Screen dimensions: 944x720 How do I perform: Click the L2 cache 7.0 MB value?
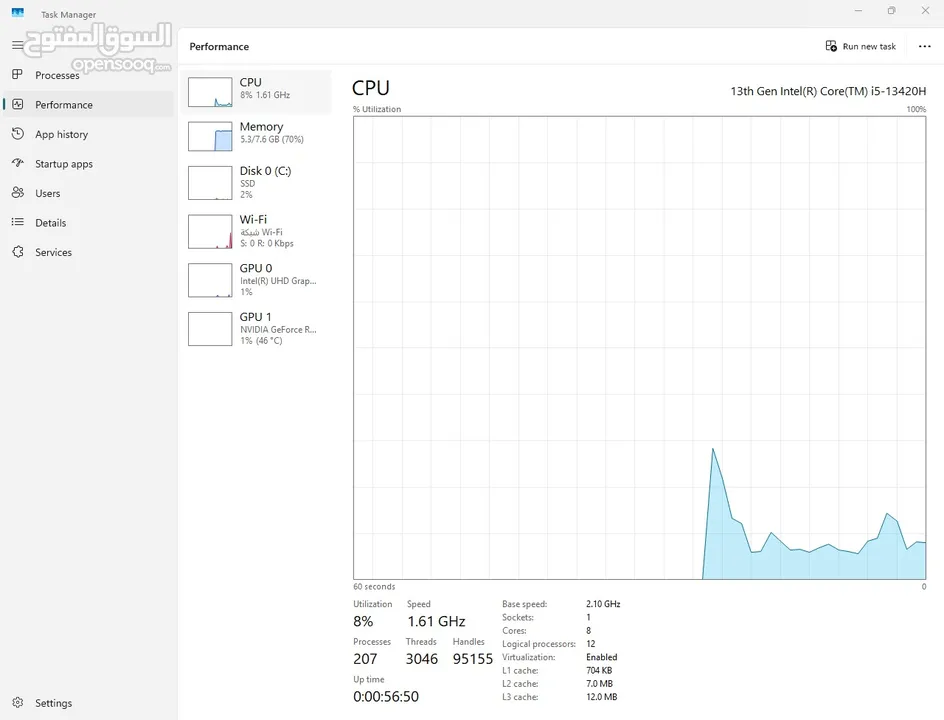coord(600,684)
